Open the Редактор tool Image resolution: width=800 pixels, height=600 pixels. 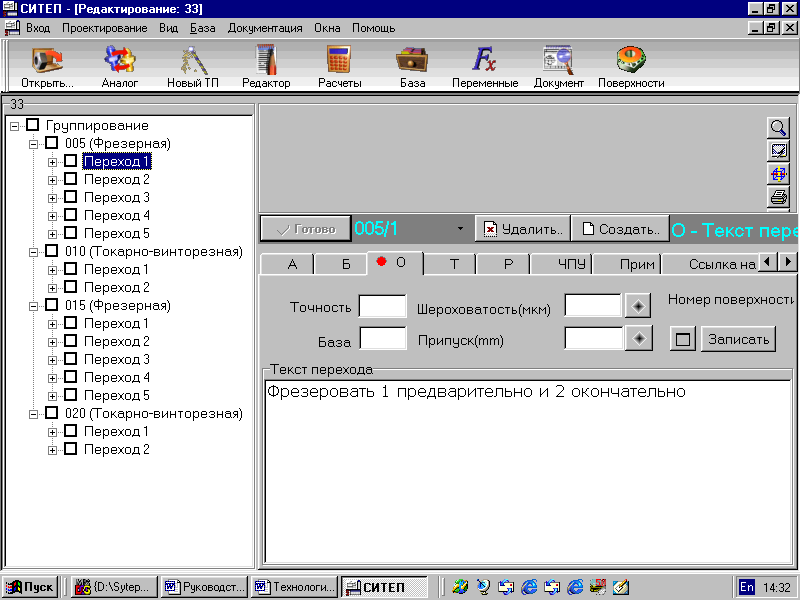(x=266, y=66)
